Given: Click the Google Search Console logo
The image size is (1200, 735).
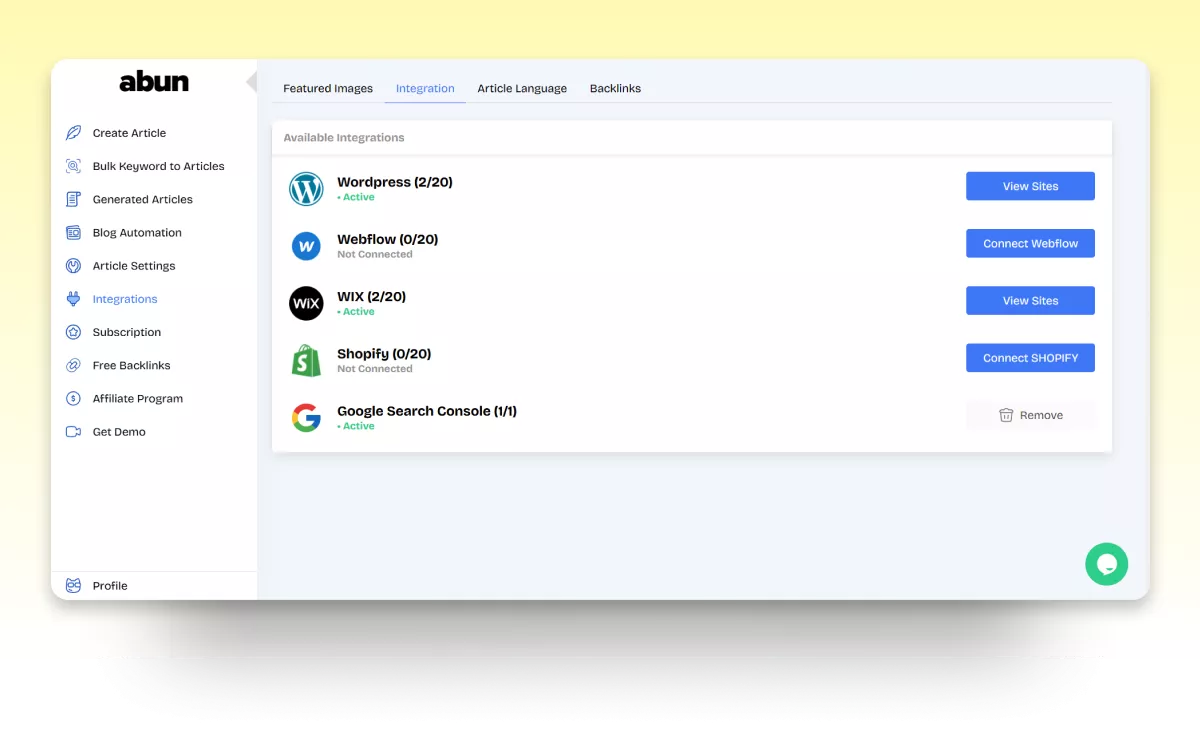Looking at the screenshot, I should (306, 418).
